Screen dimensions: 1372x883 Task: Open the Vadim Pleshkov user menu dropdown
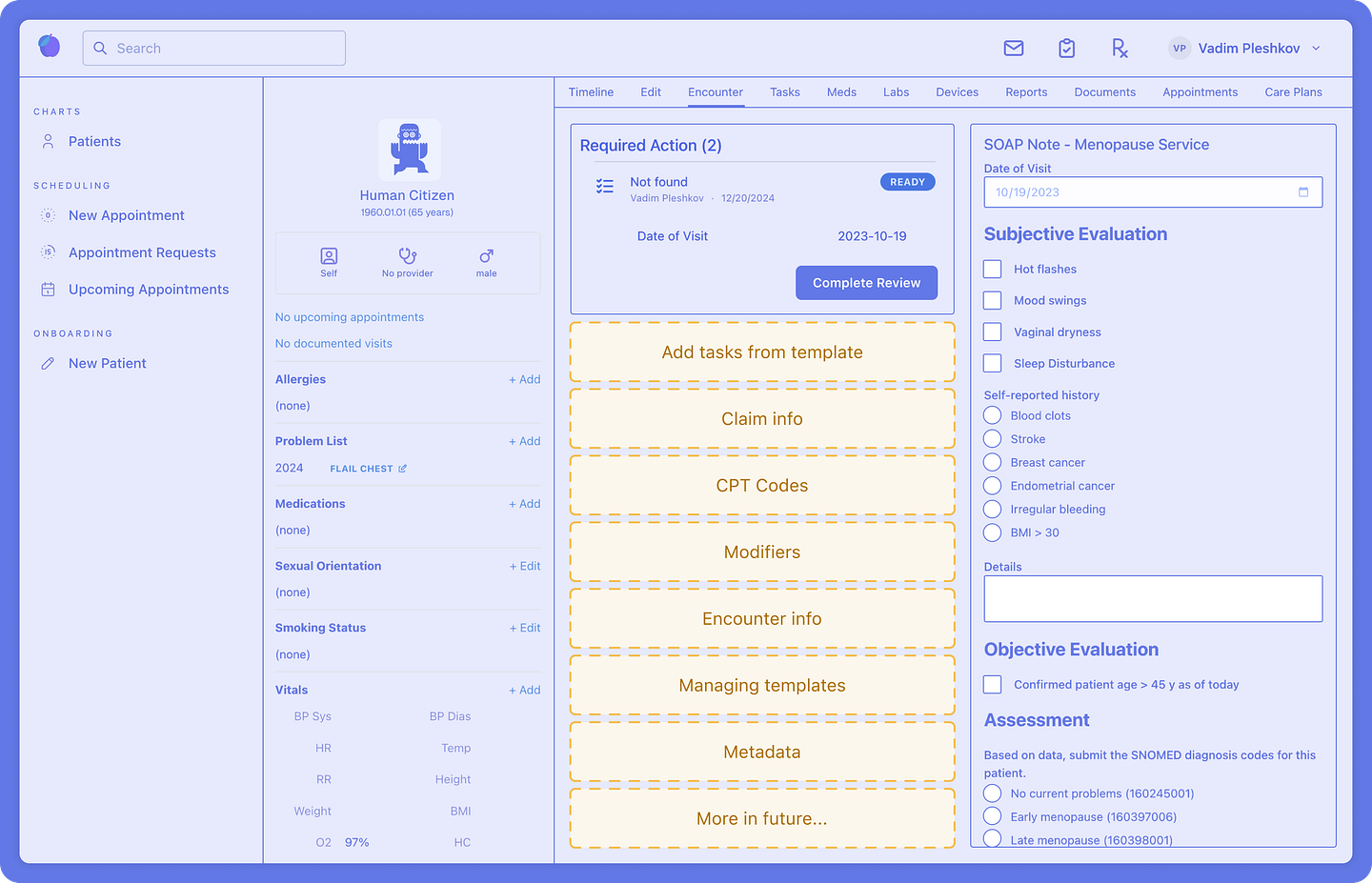coord(1244,49)
